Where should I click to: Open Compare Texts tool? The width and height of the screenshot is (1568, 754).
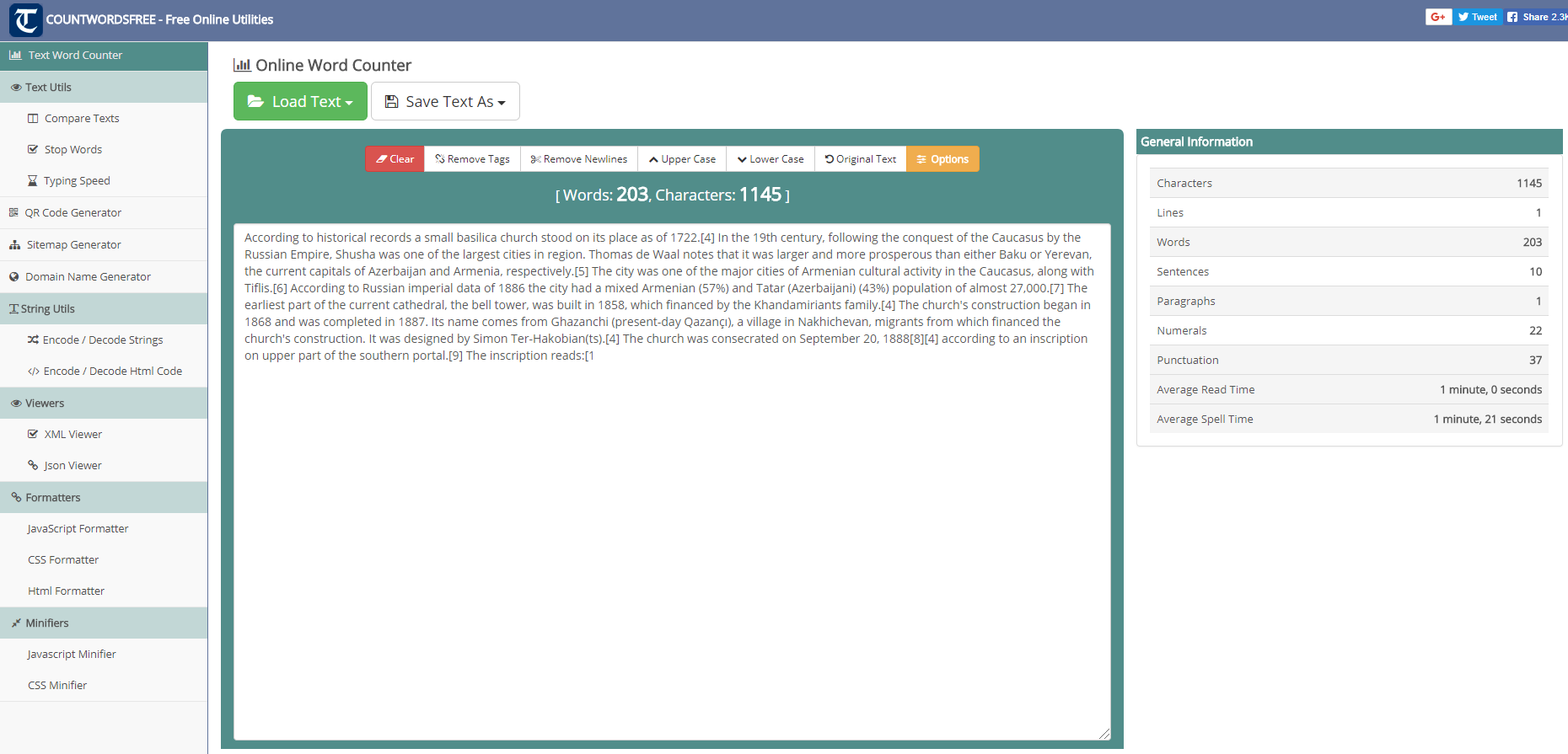[82, 119]
